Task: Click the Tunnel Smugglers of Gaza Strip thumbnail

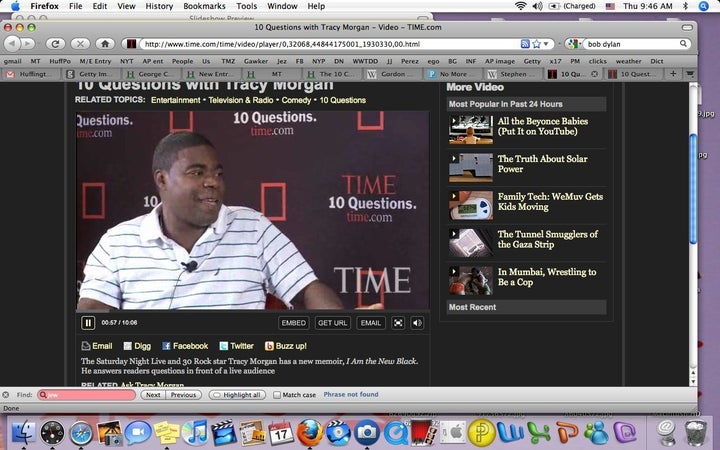Action: point(471,242)
